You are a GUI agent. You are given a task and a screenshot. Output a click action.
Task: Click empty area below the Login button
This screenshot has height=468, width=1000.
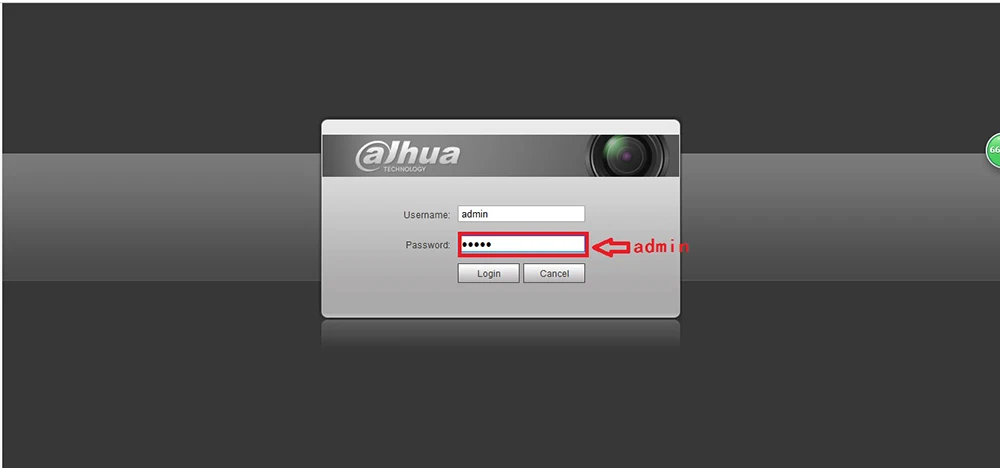tap(489, 298)
